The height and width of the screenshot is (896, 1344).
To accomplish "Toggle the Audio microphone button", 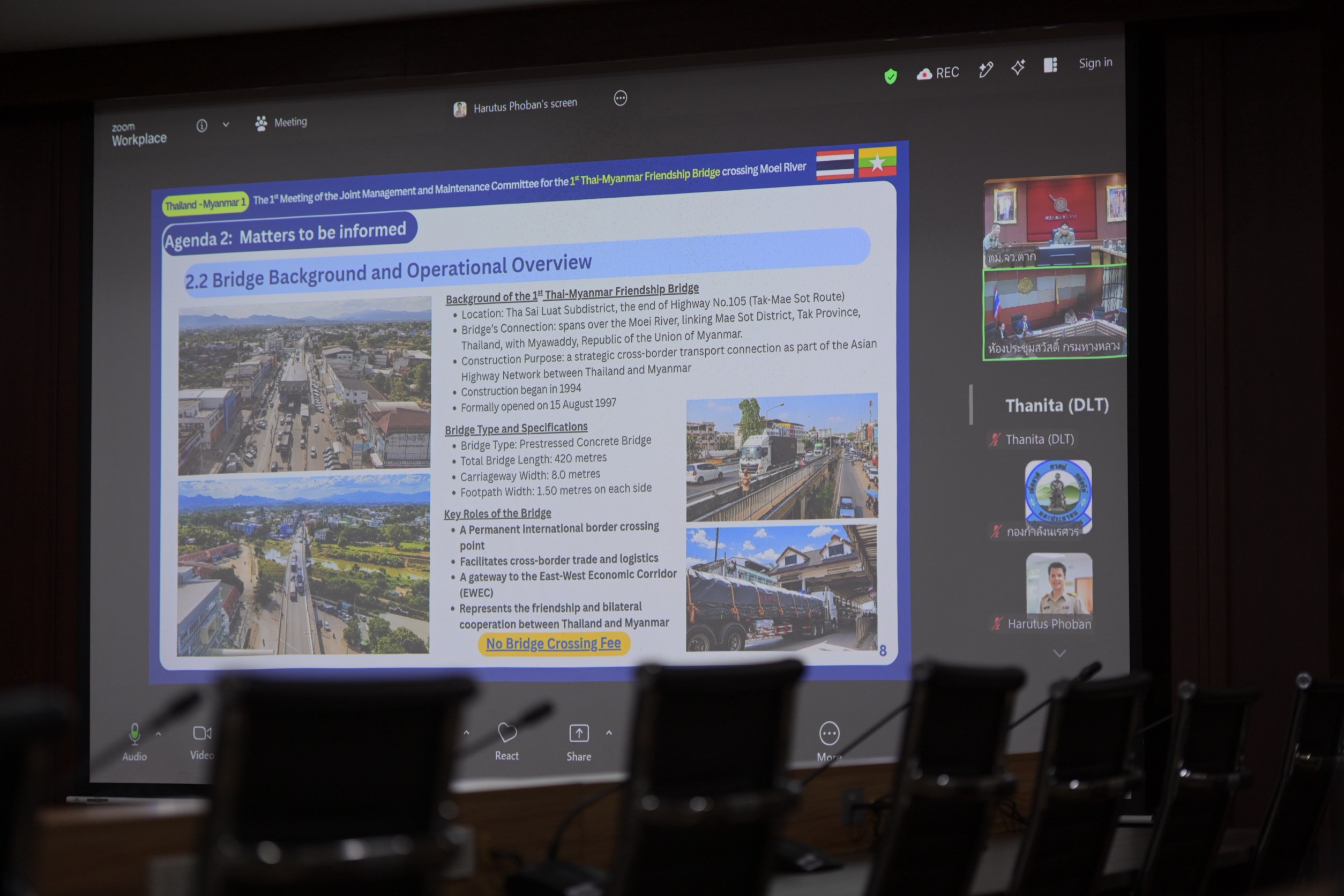I will point(135,742).
